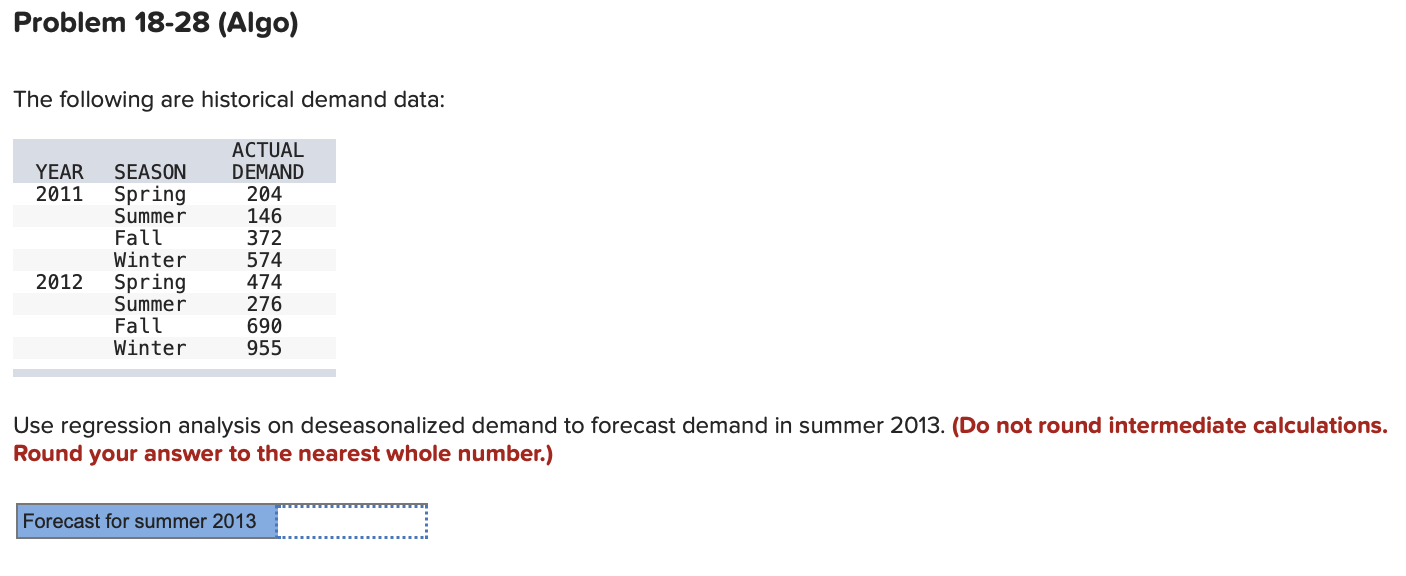This screenshot has width=1406, height=576.
Task: Click the Summer demand value 146
Action: pyautogui.click(x=266, y=216)
